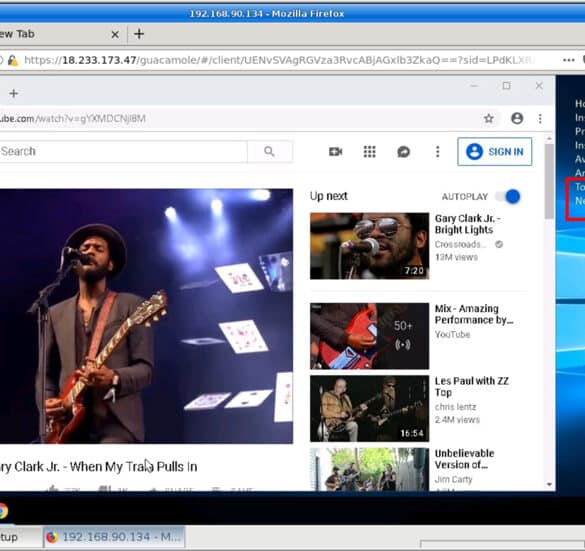585x551 pixels.
Task: Click the SIGN IN button
Action: click(495, 151)
